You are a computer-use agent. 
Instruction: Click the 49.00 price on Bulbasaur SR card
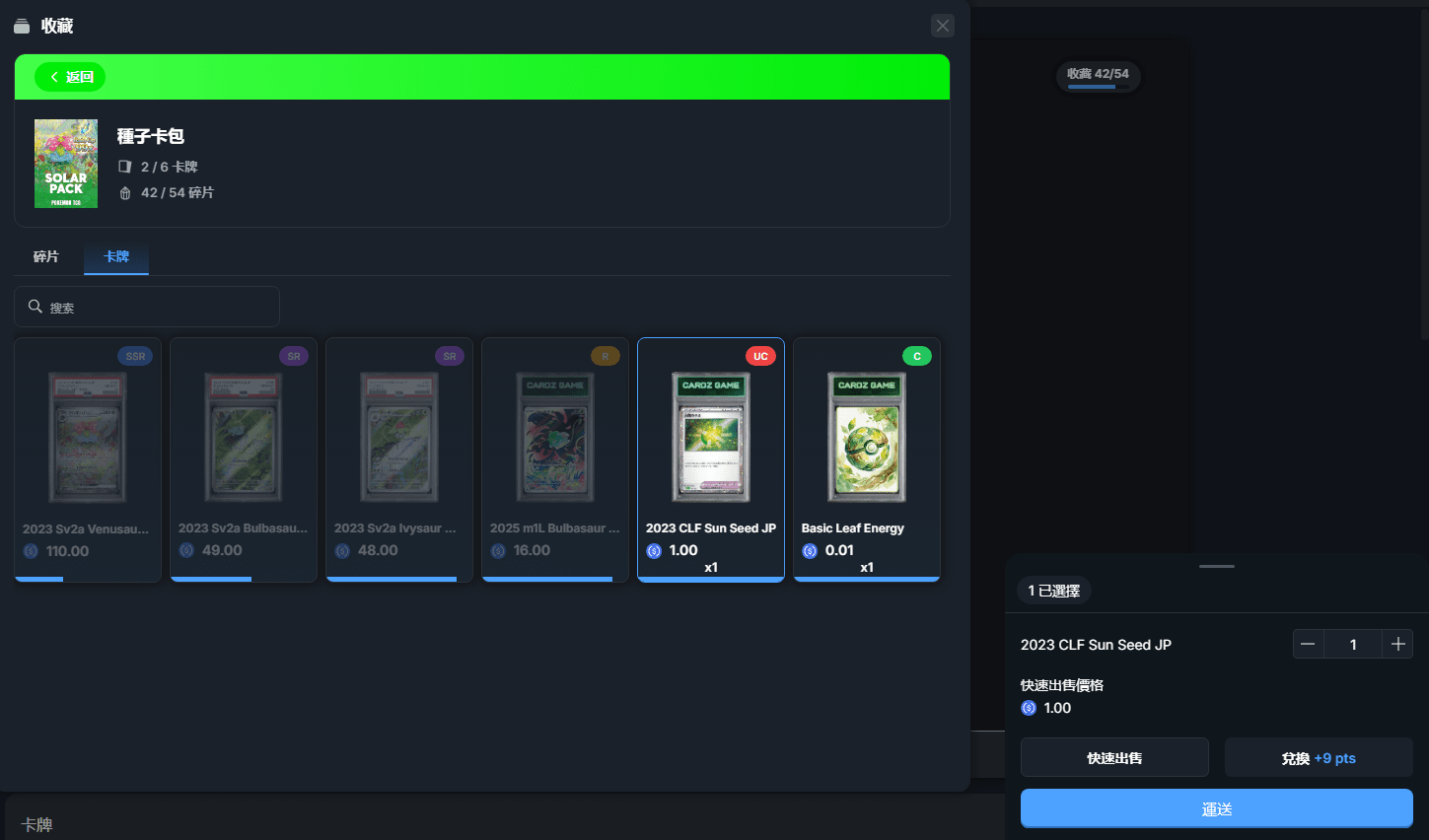tap(222, 550)
